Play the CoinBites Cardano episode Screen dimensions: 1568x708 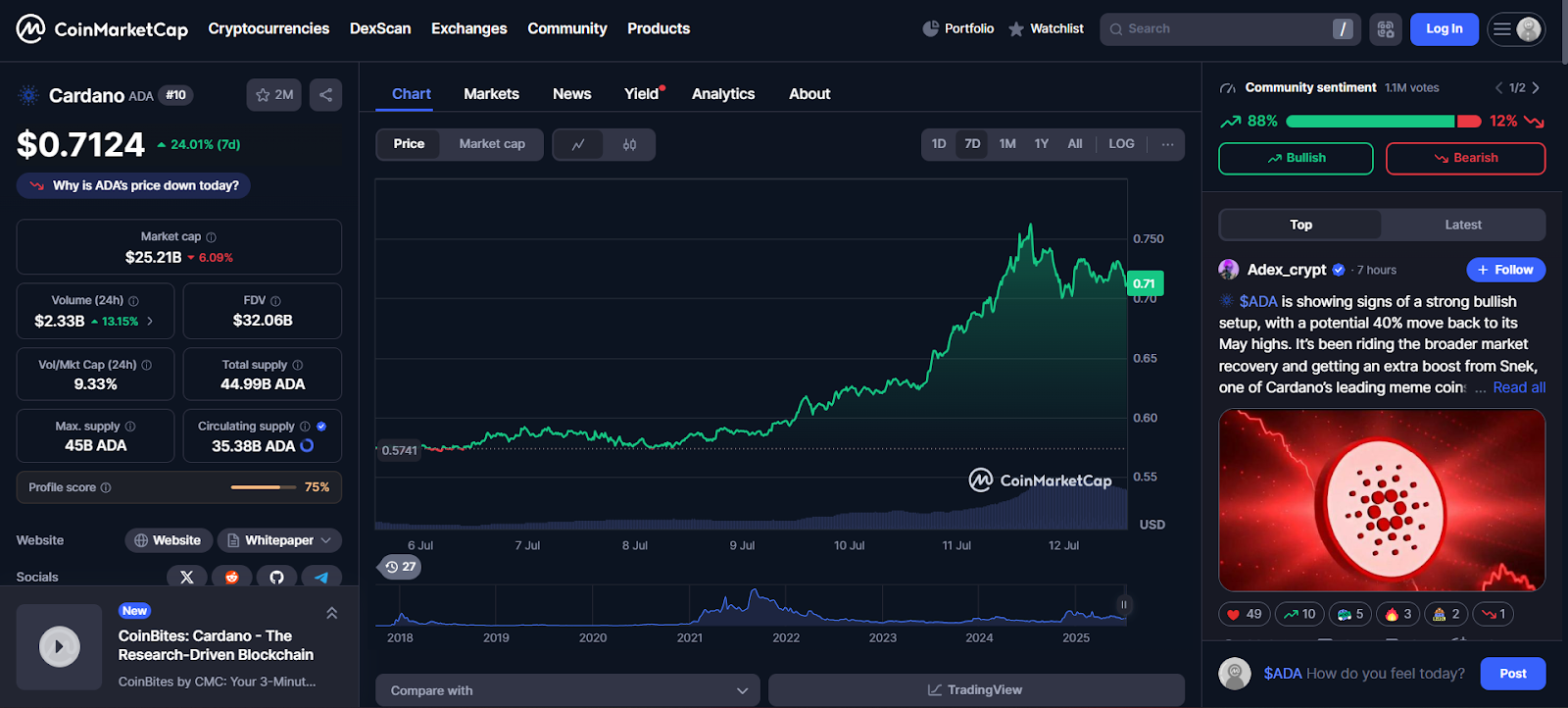tap(59, 647)
